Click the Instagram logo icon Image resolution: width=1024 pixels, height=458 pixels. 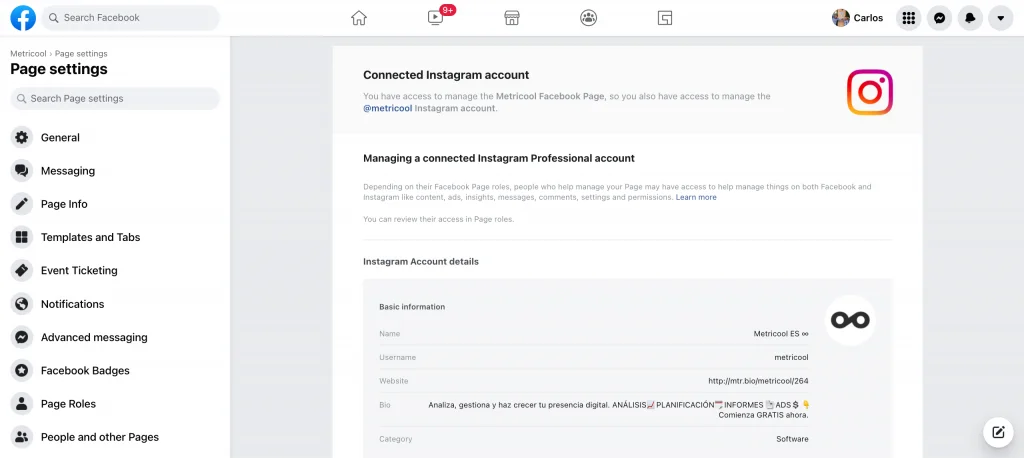(870, 92)
